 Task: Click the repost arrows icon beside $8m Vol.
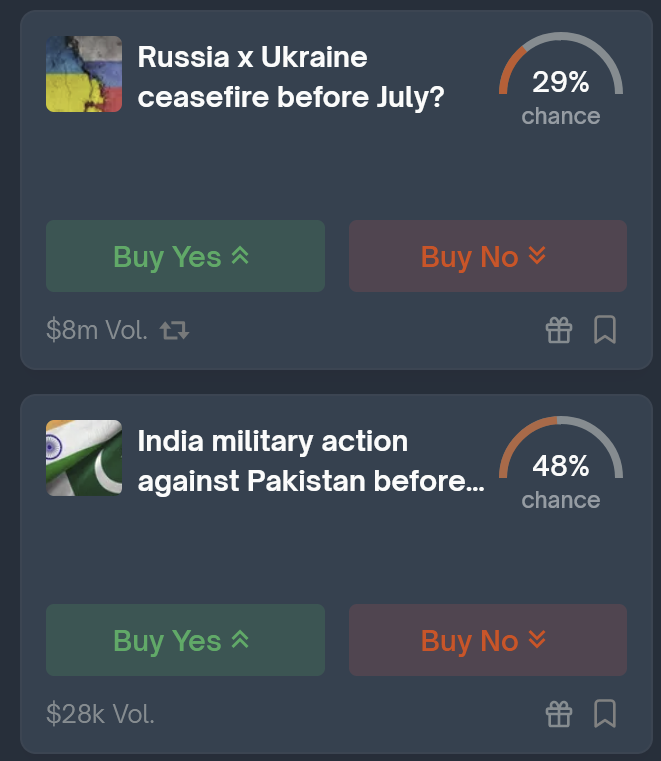click(x=174, y=331)
